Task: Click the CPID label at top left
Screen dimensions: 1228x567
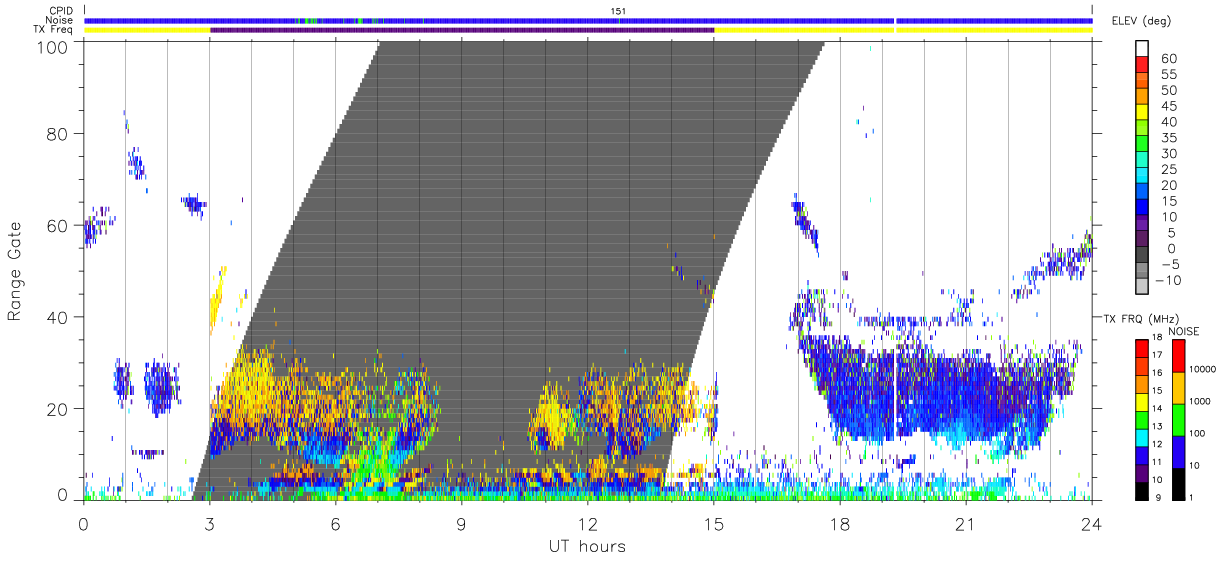Action: click(62, 11)
